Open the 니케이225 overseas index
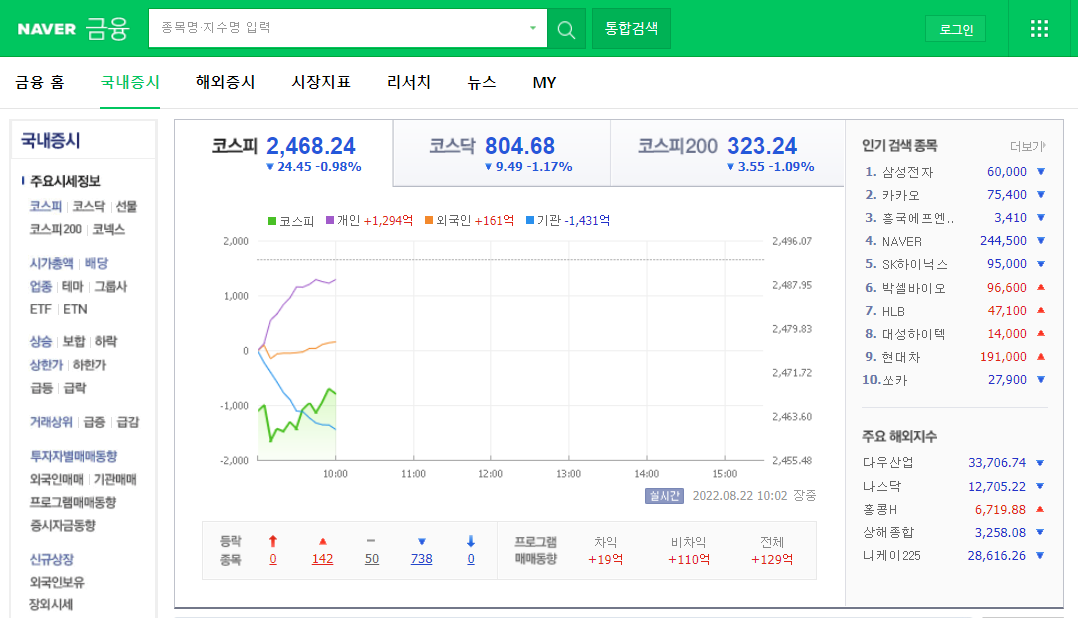 tap(892, 555)
